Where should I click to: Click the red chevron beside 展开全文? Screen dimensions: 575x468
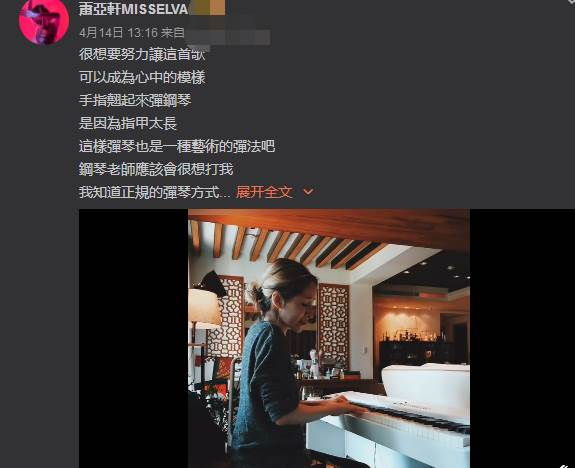click(x=308, y=192)
